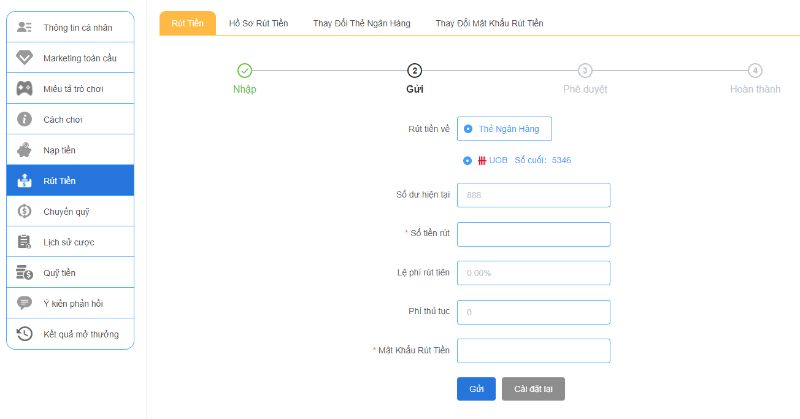The width and height of the screenshot is (800, 419).
Task: Click the Lệ phí rút tiền field
Action: [x=534, y=273]
